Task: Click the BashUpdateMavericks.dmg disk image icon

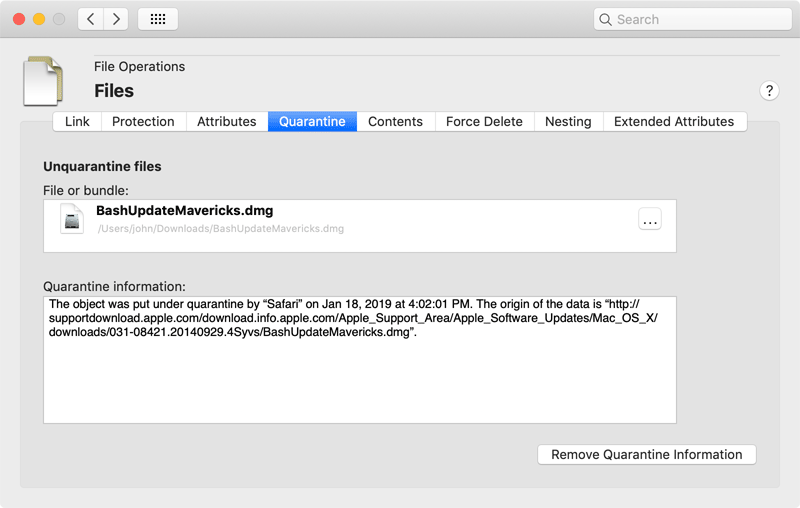Action: pyautogui.click(x=72, y=219)
